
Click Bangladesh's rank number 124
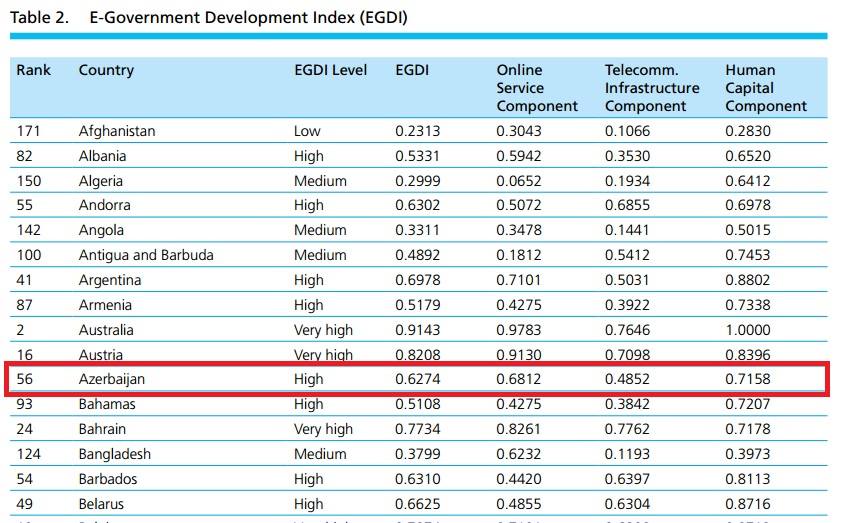coord(29,454)
